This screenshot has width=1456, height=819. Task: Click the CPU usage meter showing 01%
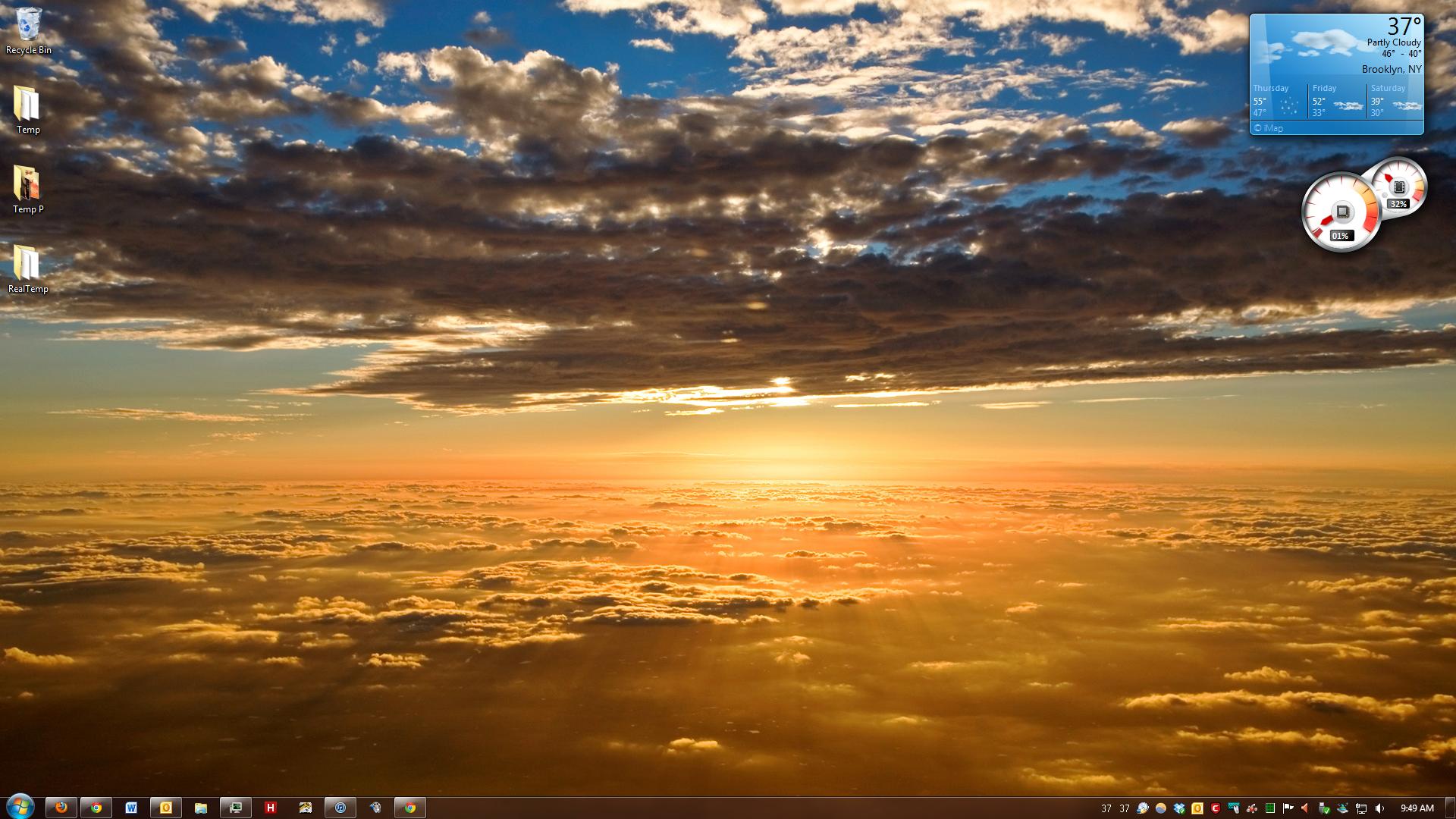tap(1341, 212)
